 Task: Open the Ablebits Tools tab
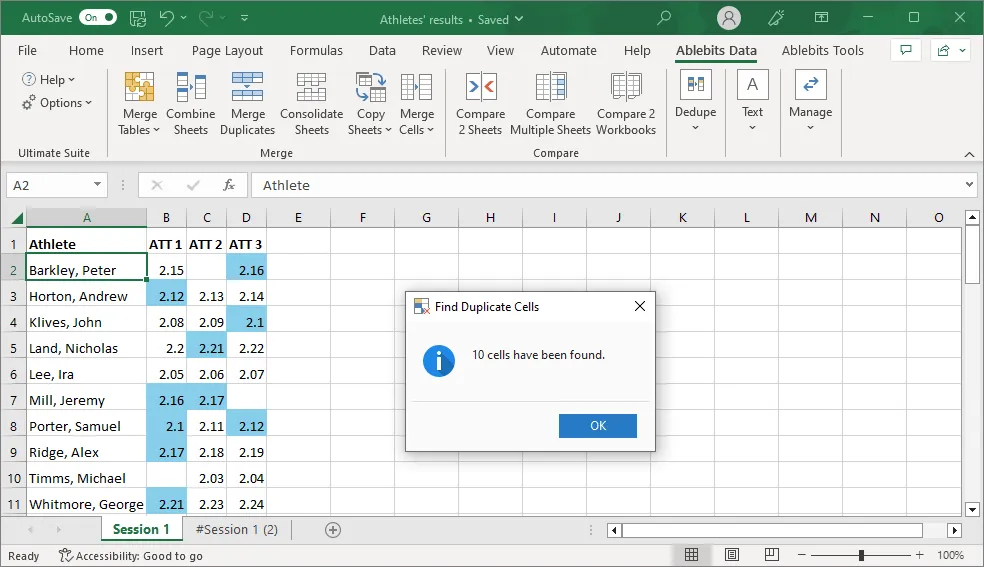coord(822,51)
